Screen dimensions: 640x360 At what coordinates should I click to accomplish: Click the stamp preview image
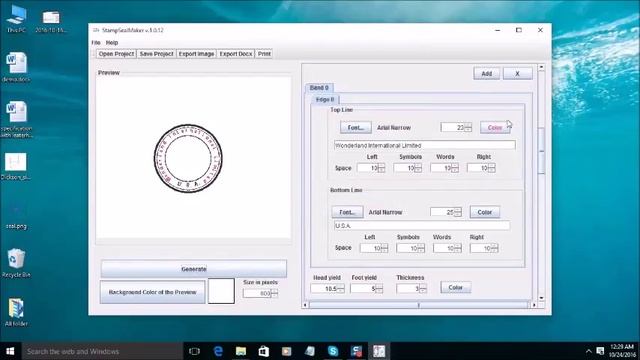click(x=188, y=158)
